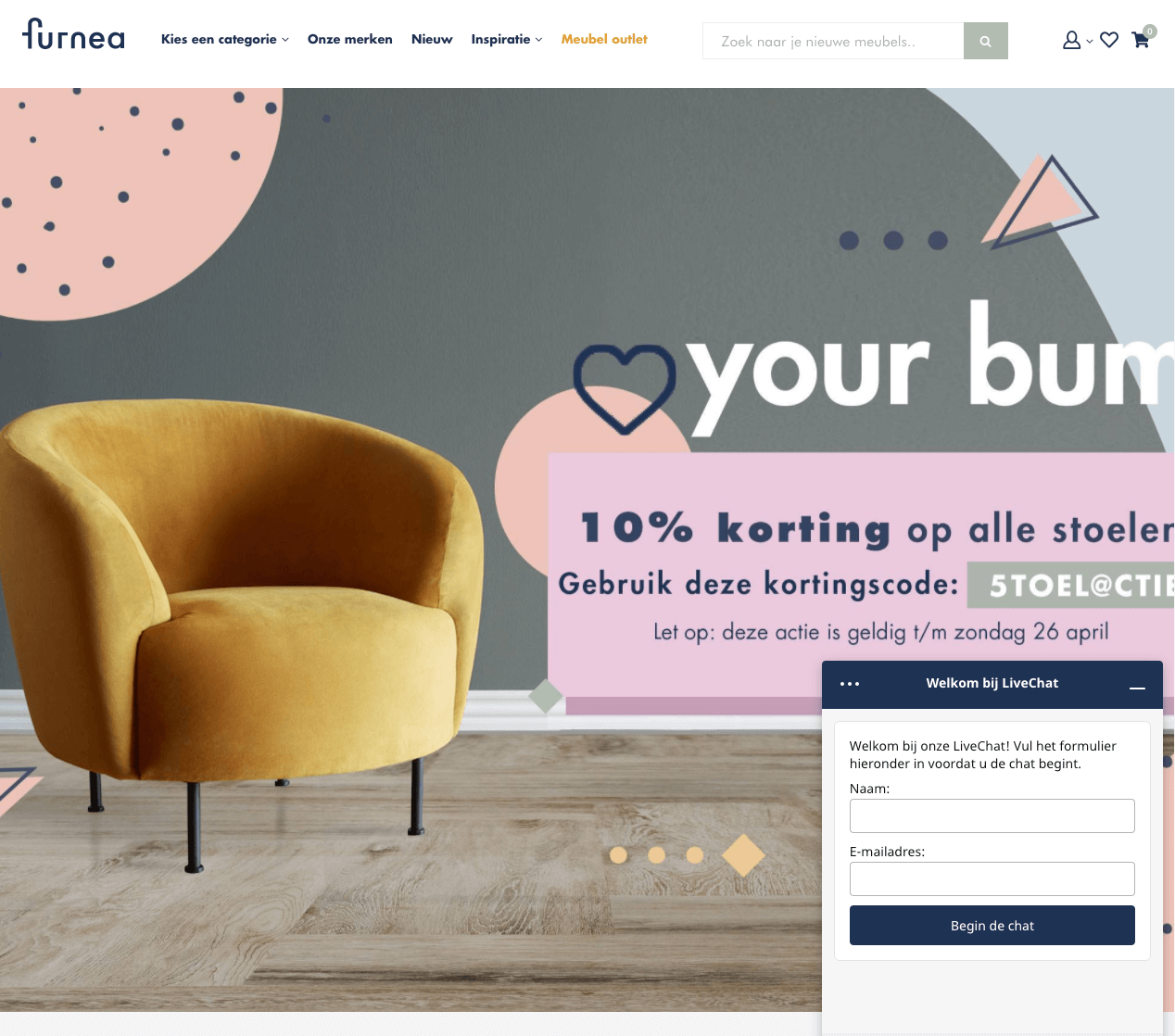This screenshot has height=1036, width=1175.
Task: Click the furniture search box
Action: [833, 42]
